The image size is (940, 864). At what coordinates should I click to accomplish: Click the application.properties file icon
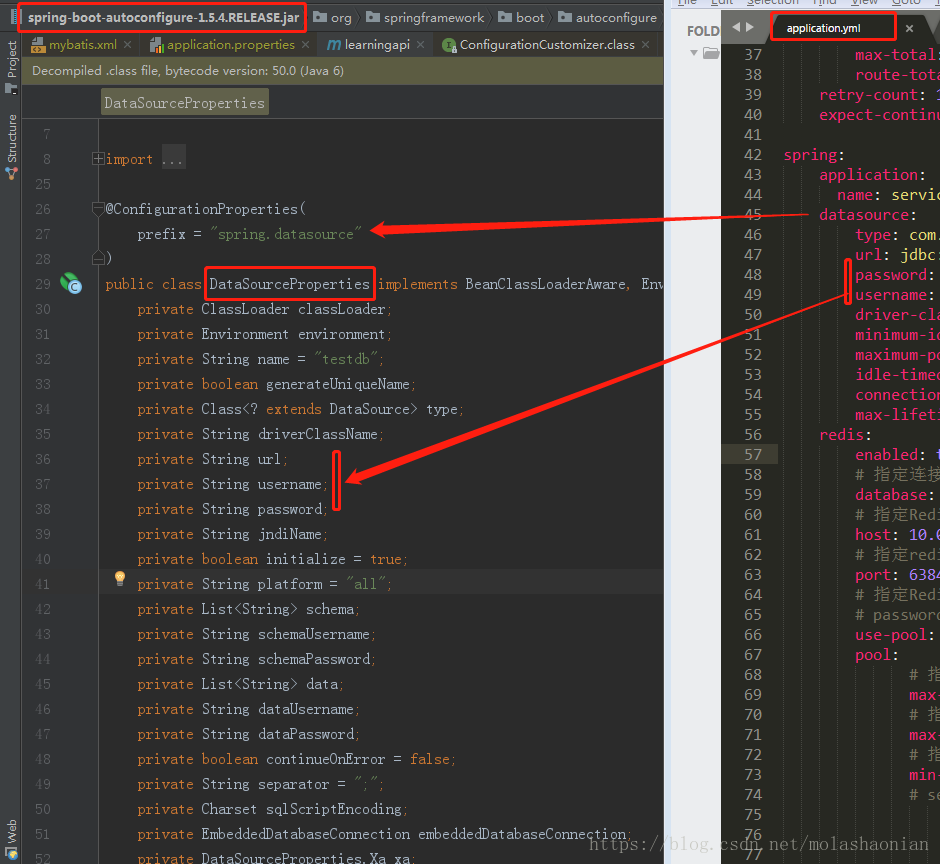(x=156, y=45)
